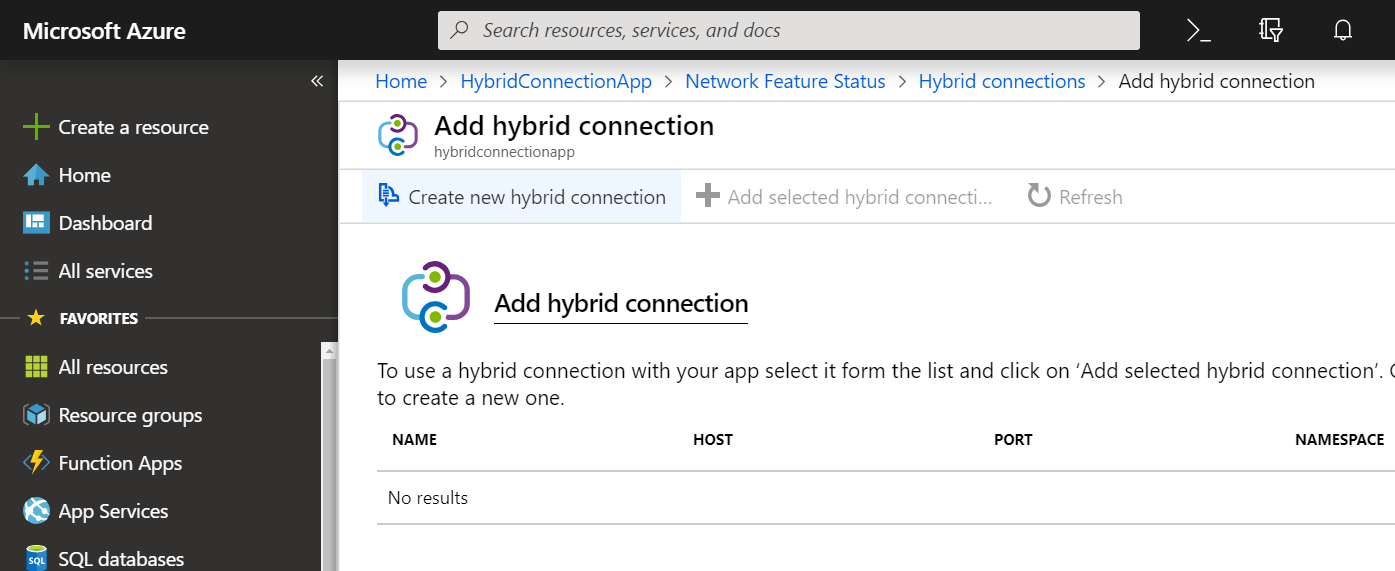
Task: Click the hybrid connection blade header icon
Action: tap(397, 135)
